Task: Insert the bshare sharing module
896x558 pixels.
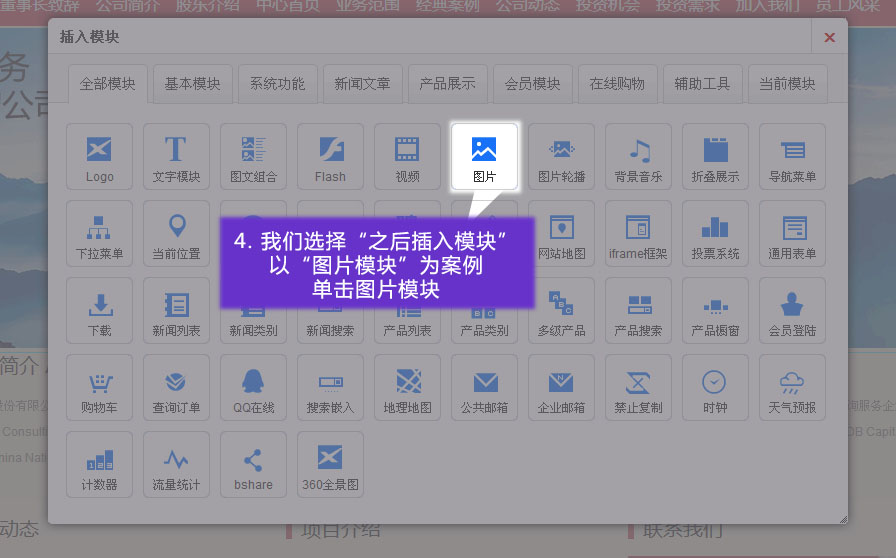Action: coord(253,464)
